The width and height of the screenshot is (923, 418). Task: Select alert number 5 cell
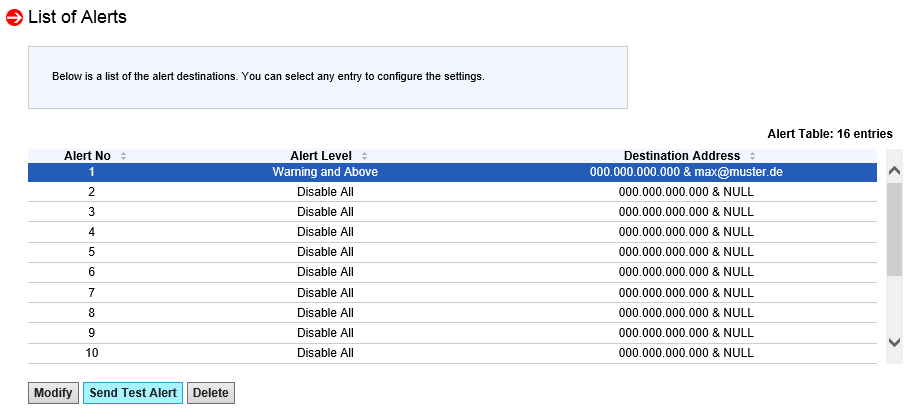click(x=91, y=252)
